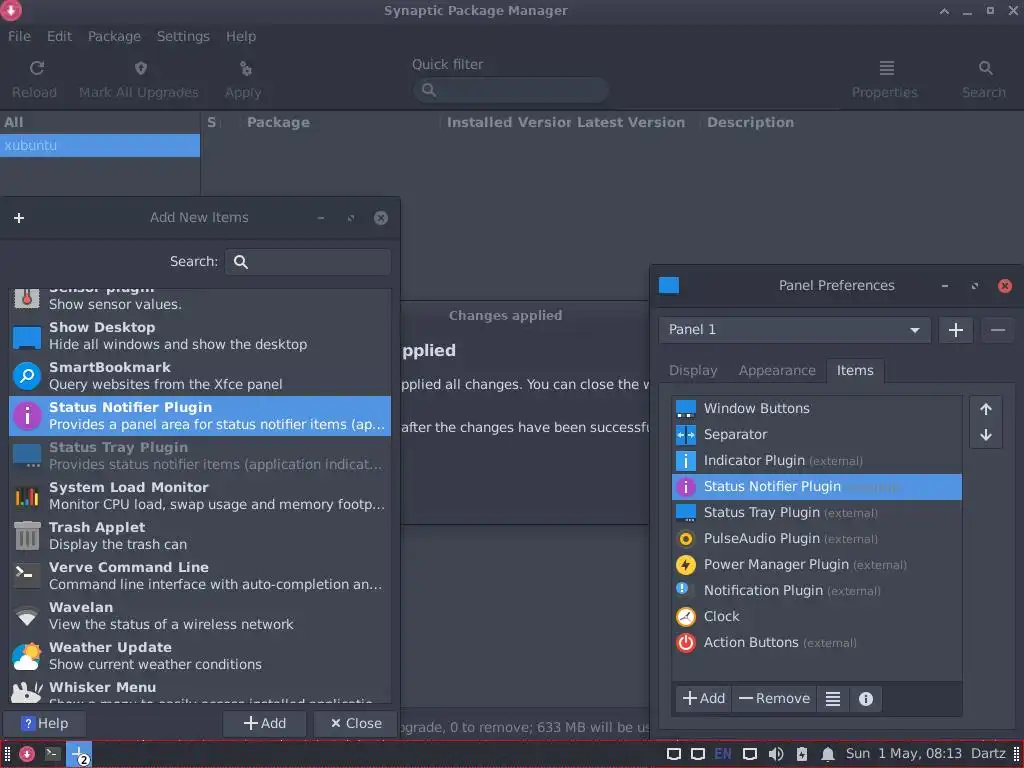
Task: Click the Quick filter search field
Action: (511, 90)
